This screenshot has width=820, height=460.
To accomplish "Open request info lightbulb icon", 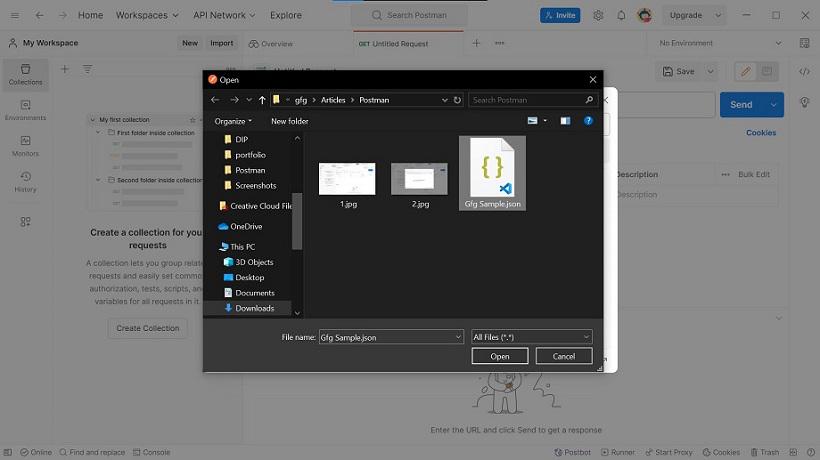I will click(804, 103).
